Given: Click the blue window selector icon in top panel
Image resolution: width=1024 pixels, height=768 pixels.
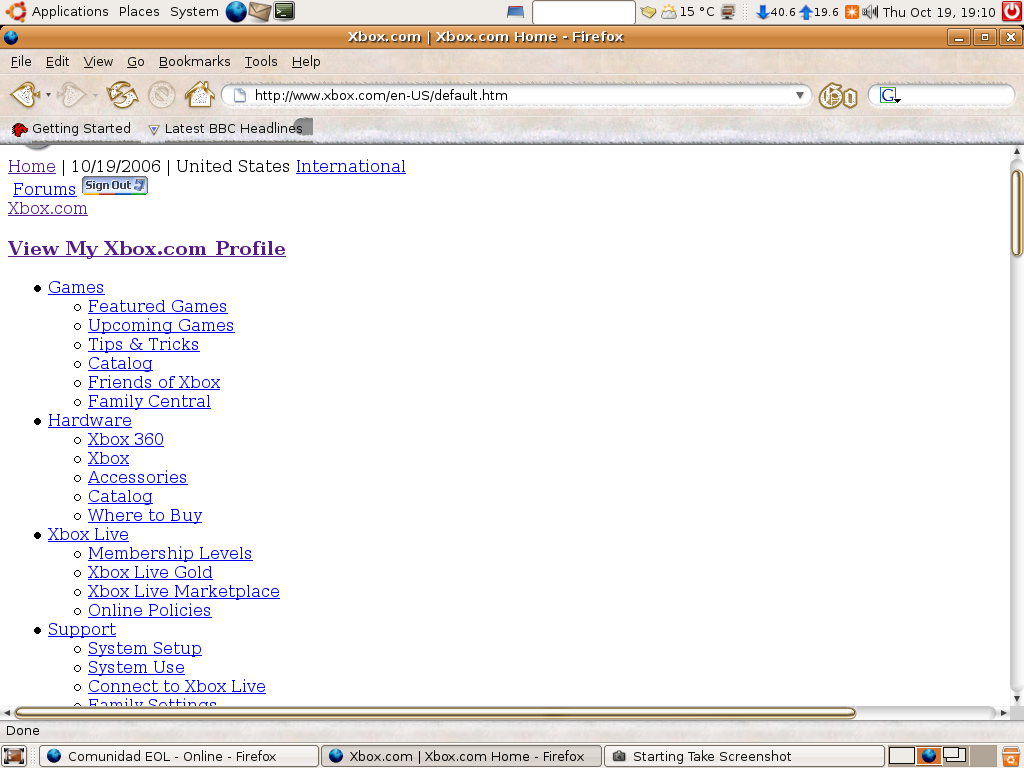Looking at the screenshot, I should [x=515, y=12].
